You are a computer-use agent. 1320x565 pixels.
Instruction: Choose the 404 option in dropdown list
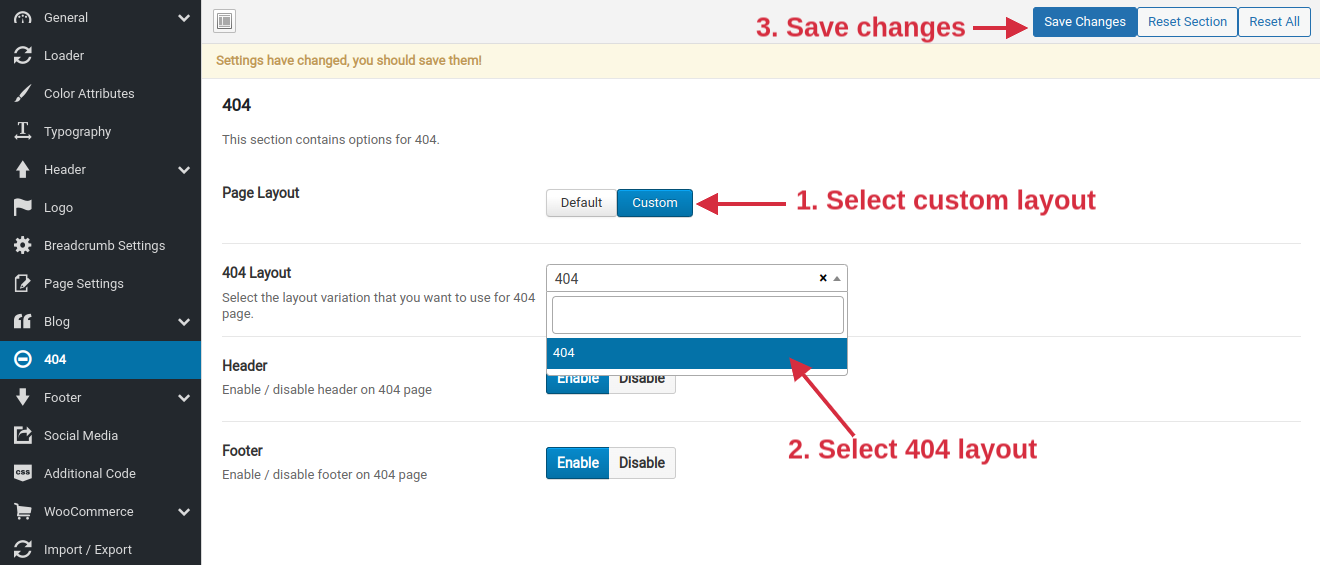pyautogui.click(x=697, y=353)
